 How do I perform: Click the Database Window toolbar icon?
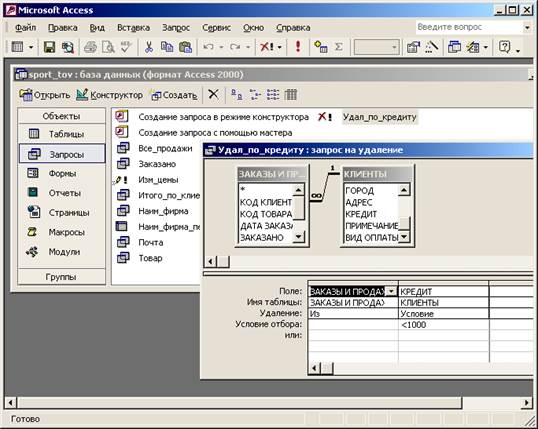click(x=455, y=47)
